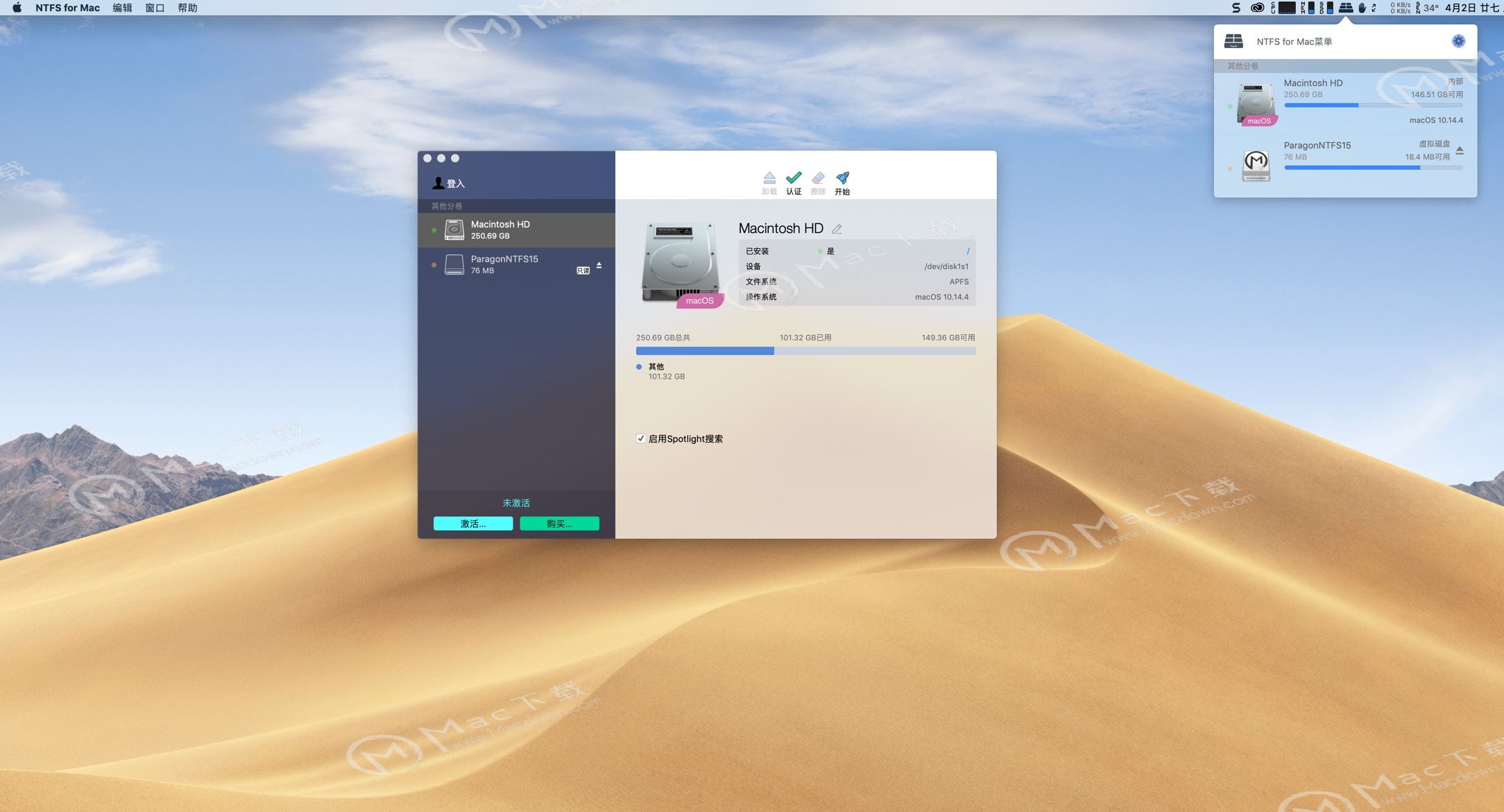The height and width of the screenshot is (812, 1504).
Task: Click the large Macintosh HD drive image
Action: pyautogui.click(x=681, y=264)
